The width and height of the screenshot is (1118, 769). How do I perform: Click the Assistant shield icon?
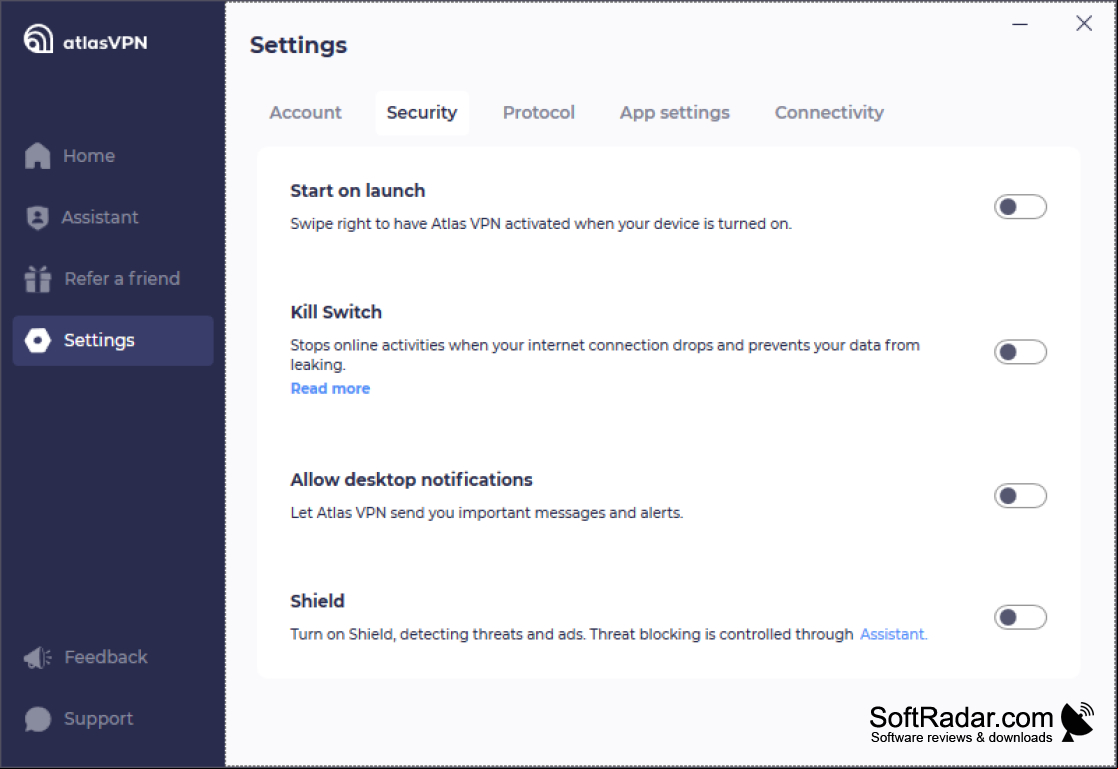click(x=37, y=217)
